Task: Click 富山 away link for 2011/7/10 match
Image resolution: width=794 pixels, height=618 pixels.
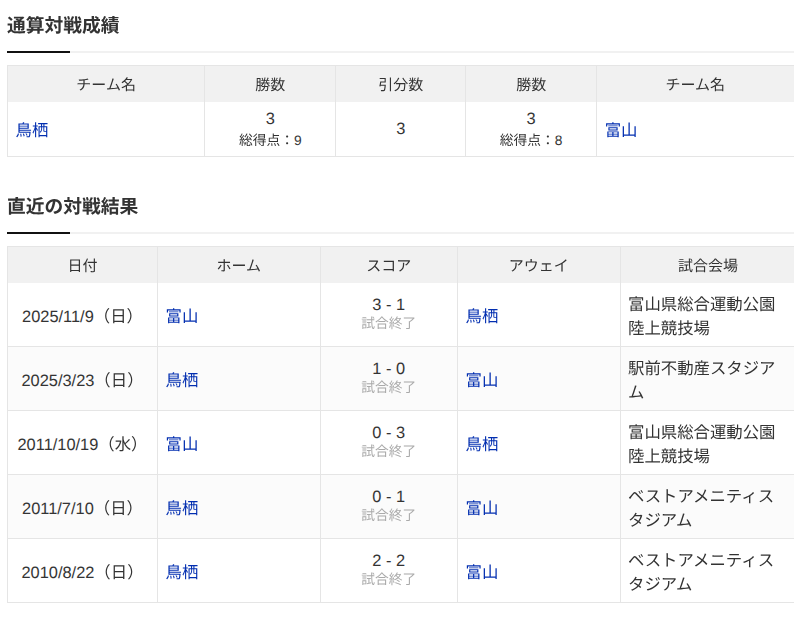Action: (482, 508)
